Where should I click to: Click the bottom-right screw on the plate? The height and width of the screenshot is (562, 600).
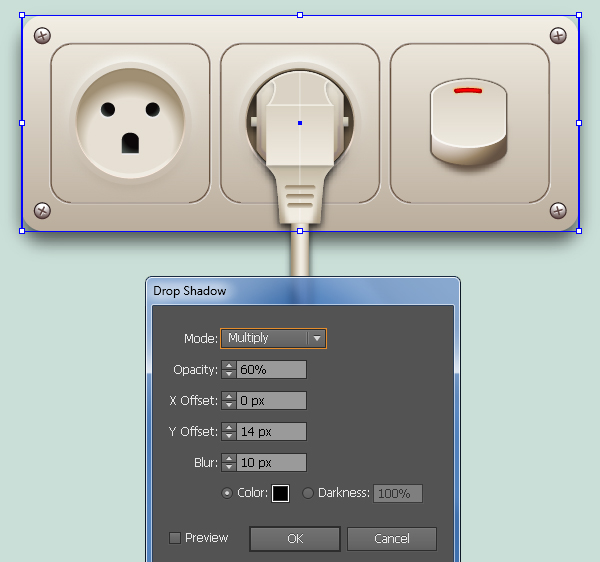(558, 210)
